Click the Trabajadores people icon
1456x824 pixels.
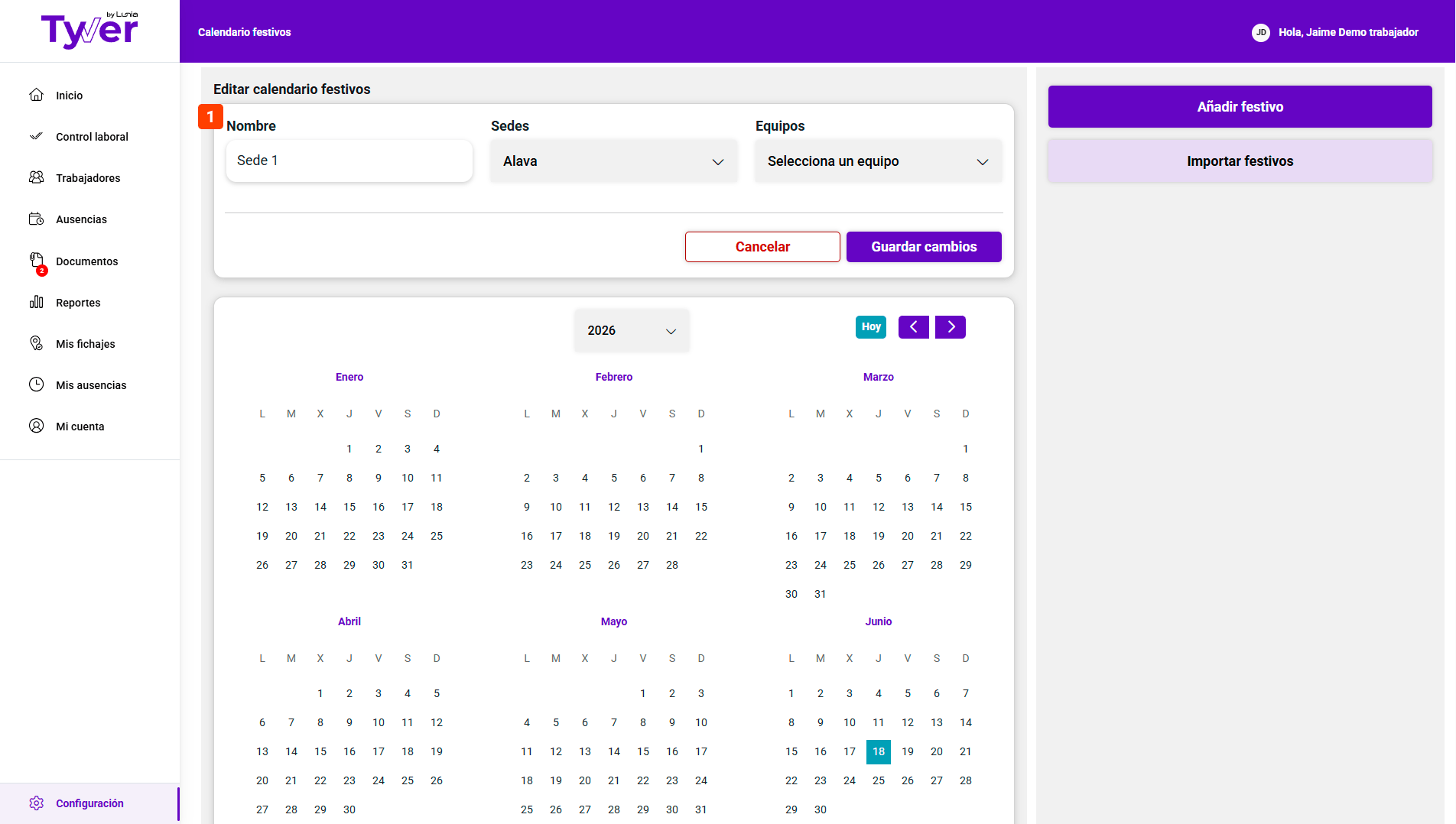pos(36,177)
